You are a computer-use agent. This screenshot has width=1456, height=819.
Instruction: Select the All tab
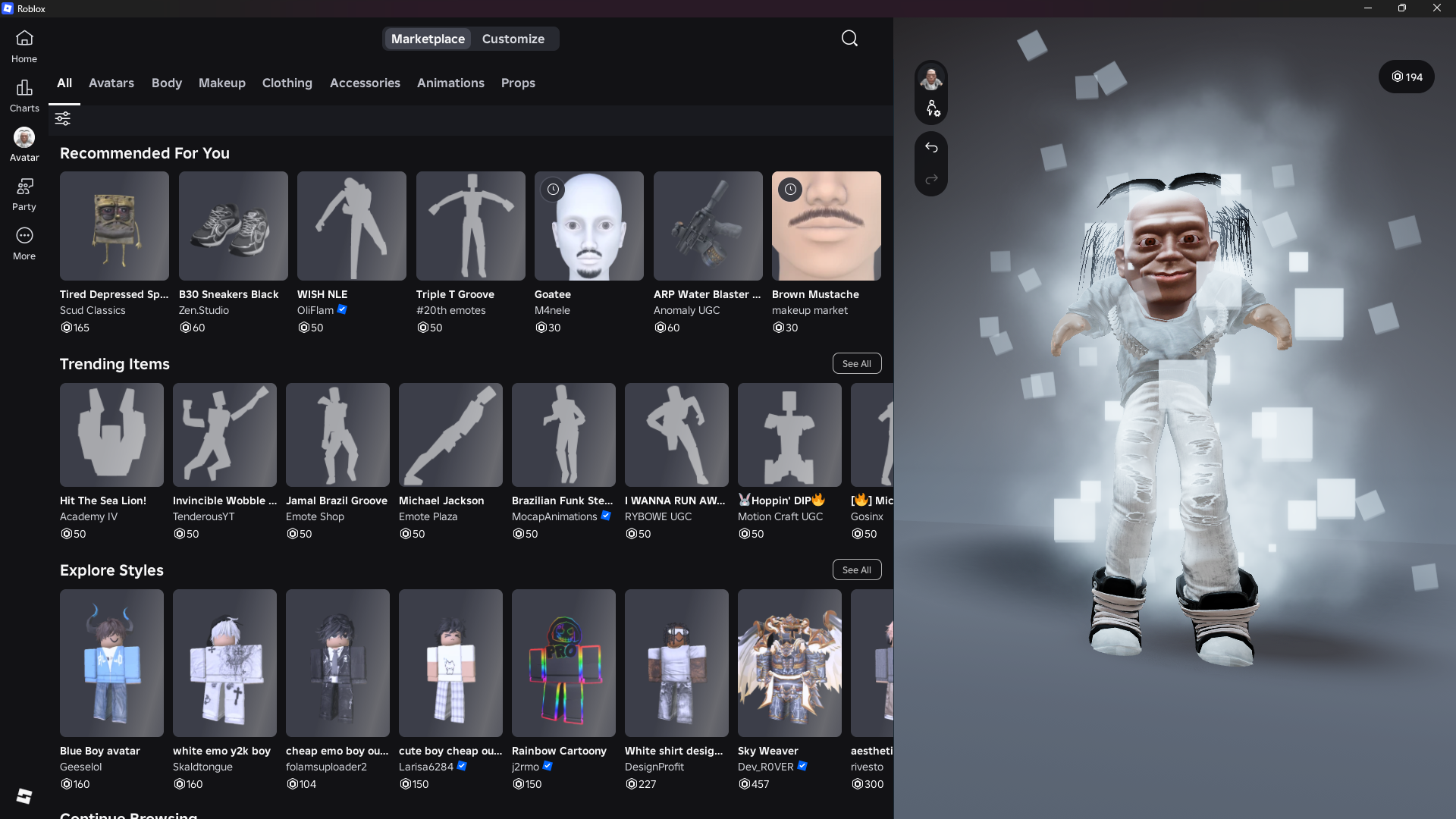(x=64, y=83)
